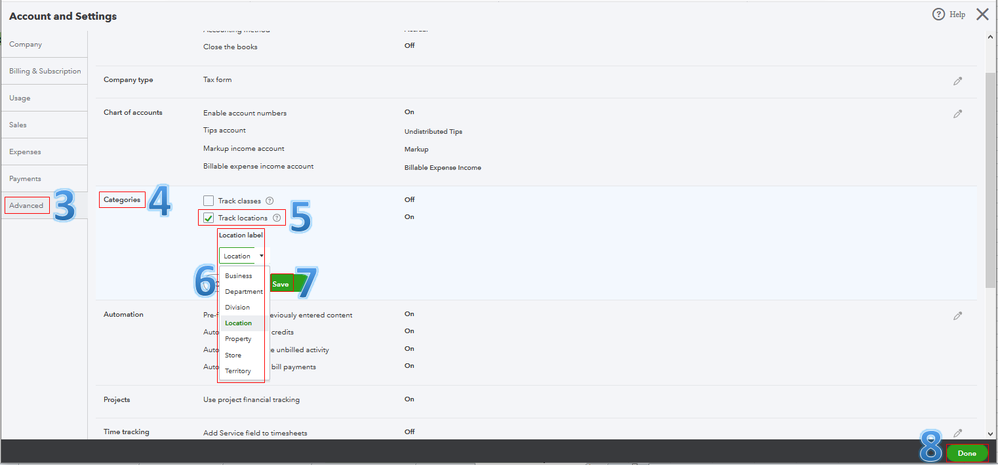Click Billable expense income account row
This screenshot has width=998, height=465.
click(258, 167)
